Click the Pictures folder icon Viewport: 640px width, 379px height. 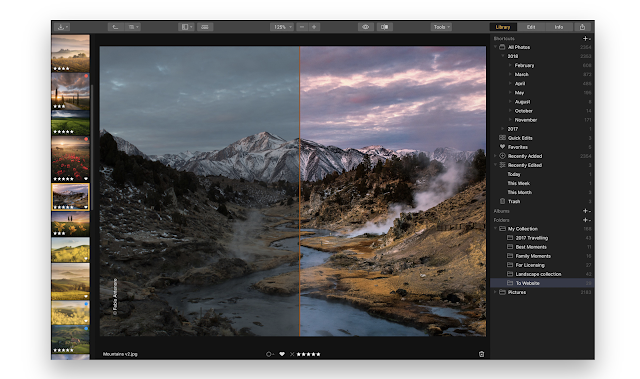pyautogui.click(x=502, y=292)
